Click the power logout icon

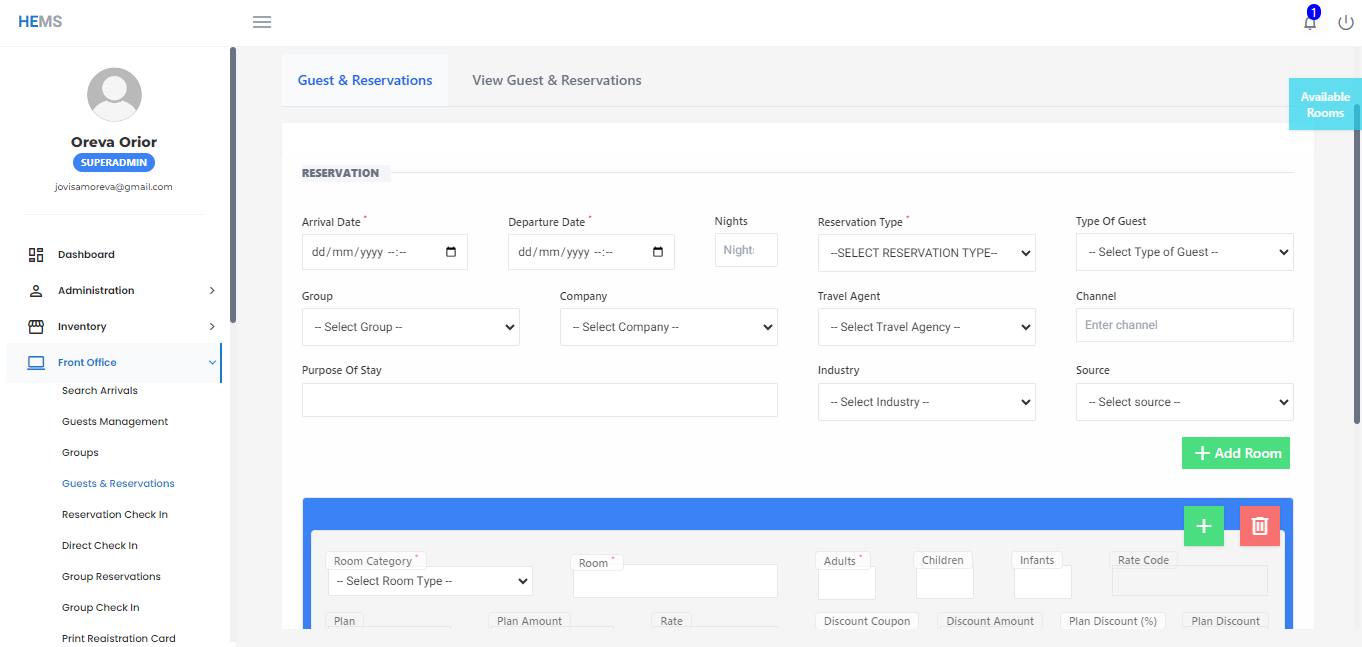(x=1346, y=23)
